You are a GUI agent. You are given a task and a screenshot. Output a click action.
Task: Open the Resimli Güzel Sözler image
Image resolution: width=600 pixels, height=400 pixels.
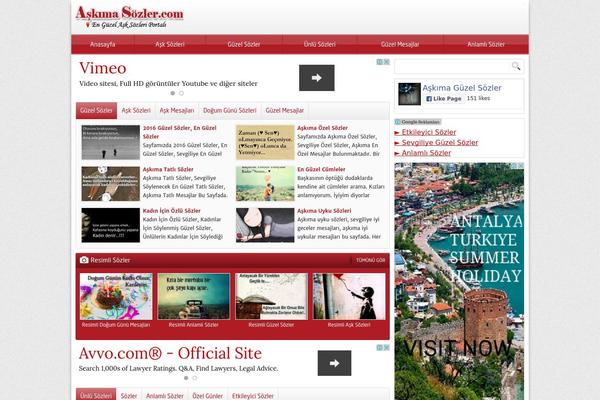click(x=271, y=296)
